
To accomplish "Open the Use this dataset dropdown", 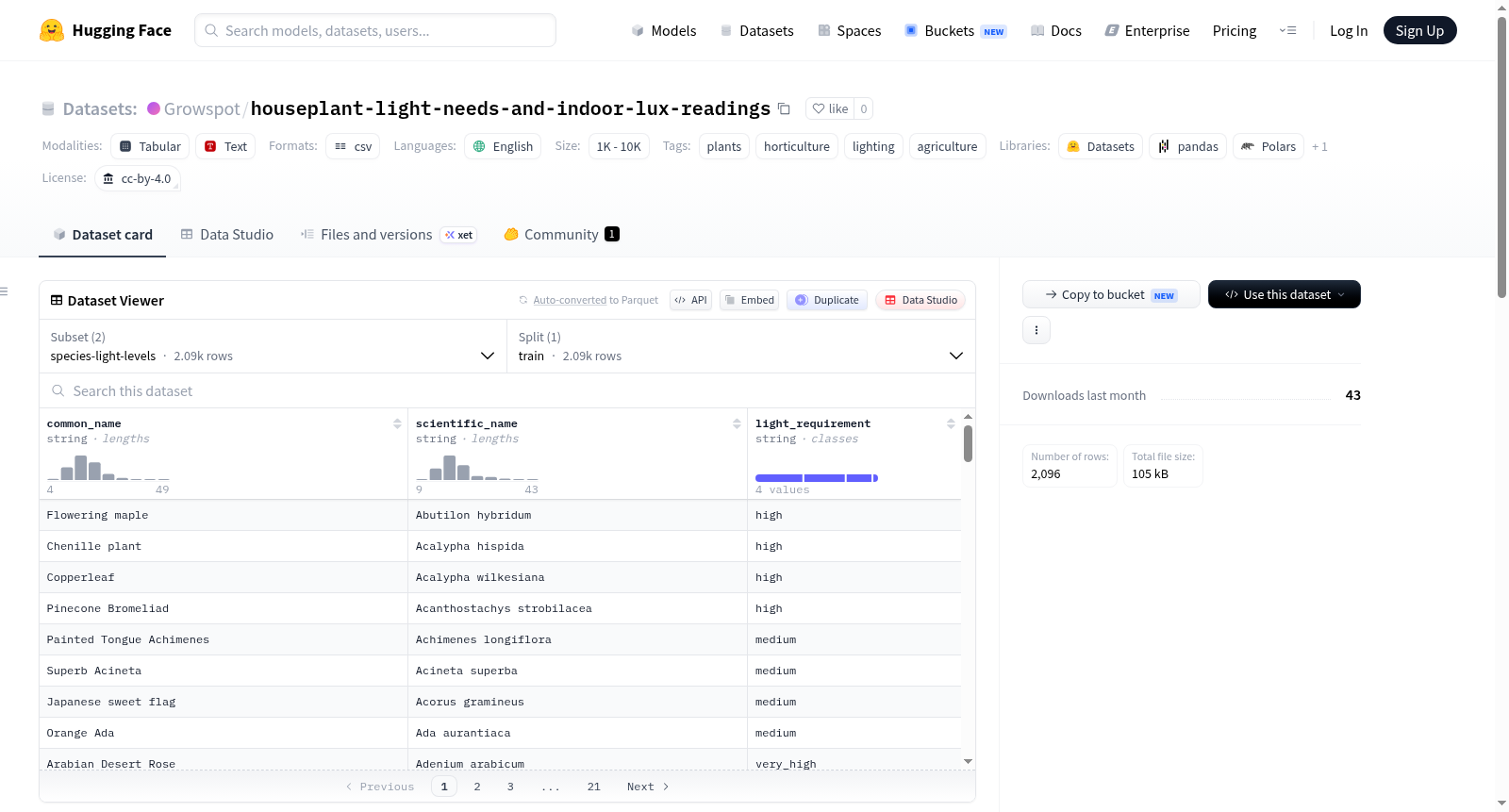I will click(1285, 294).
